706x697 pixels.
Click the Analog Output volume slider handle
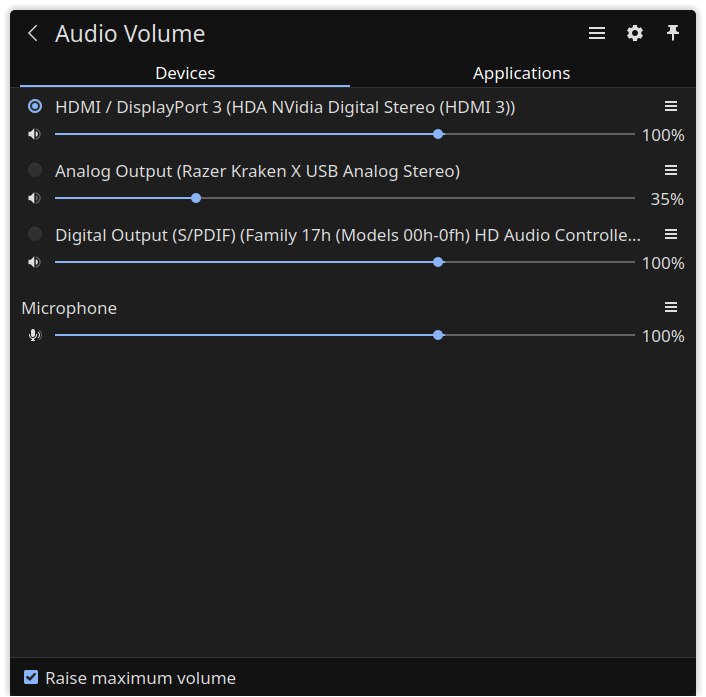pos(196,198)
